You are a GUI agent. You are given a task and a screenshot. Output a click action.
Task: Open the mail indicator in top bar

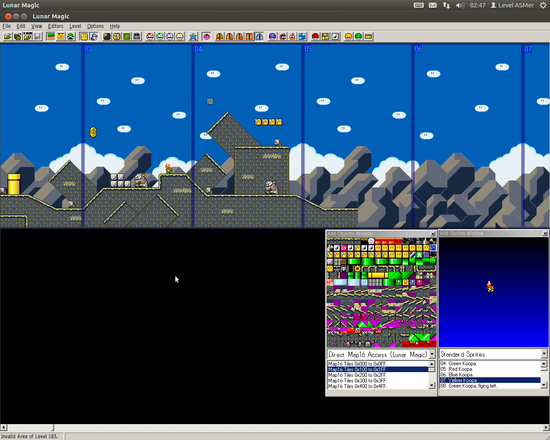[x=433, y=5]
